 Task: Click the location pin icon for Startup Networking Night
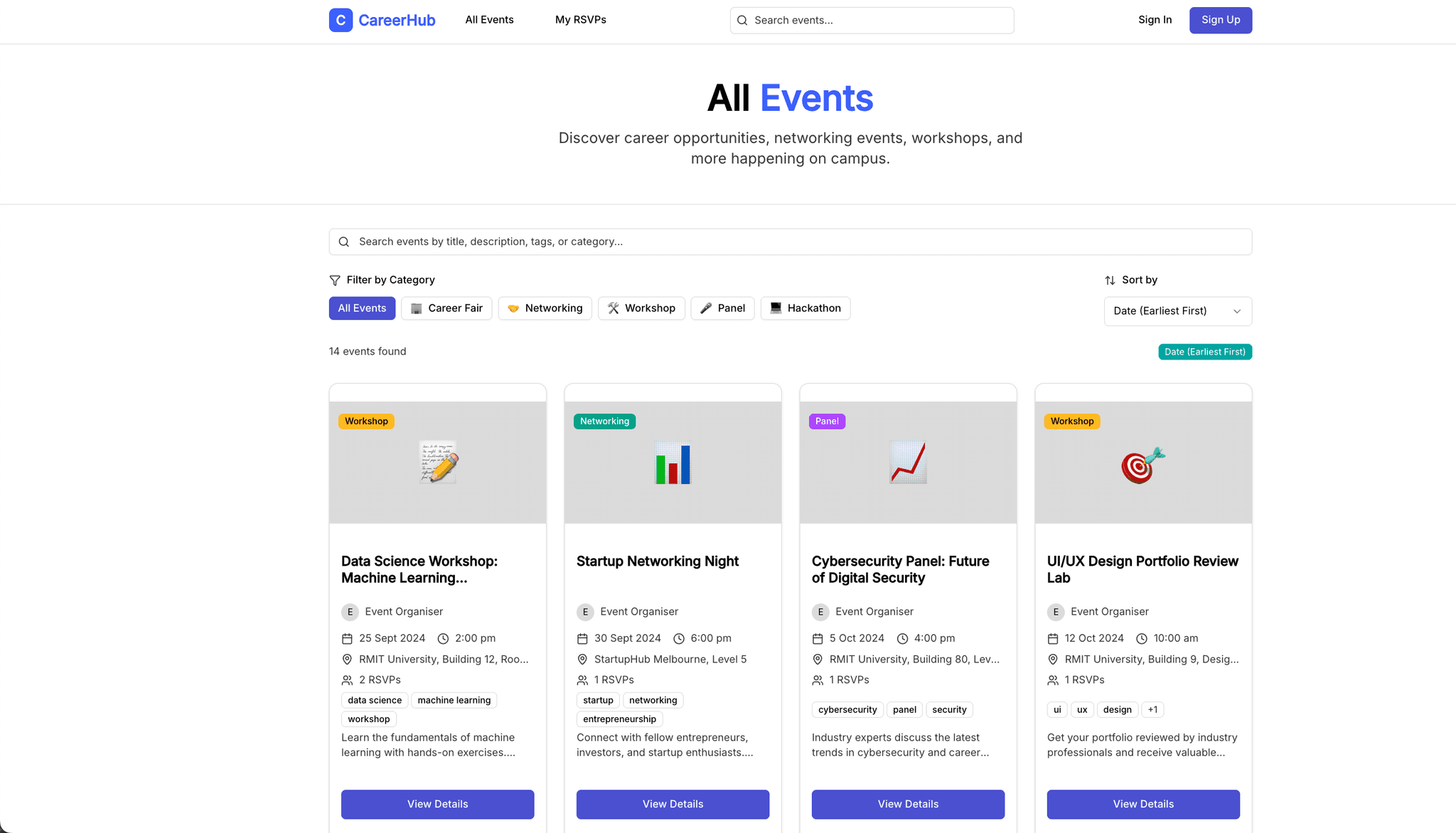coord(582,659)
